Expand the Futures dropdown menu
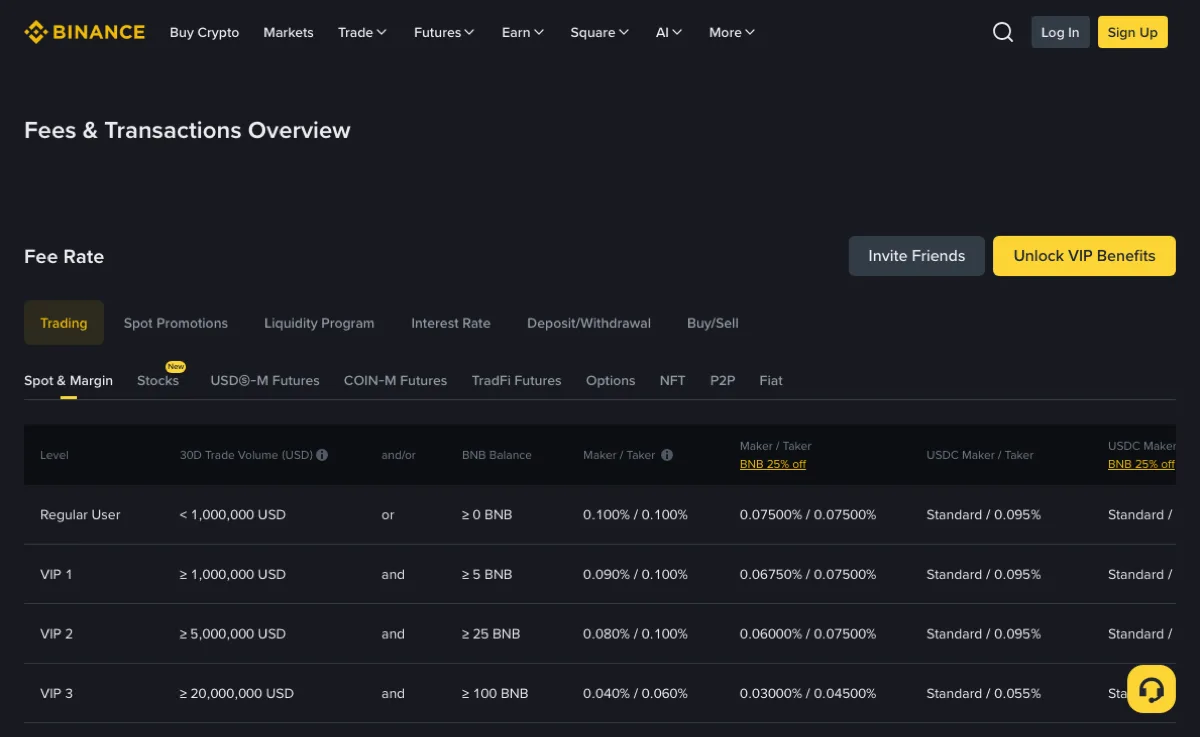The image size is (1200, 737). 445,32
